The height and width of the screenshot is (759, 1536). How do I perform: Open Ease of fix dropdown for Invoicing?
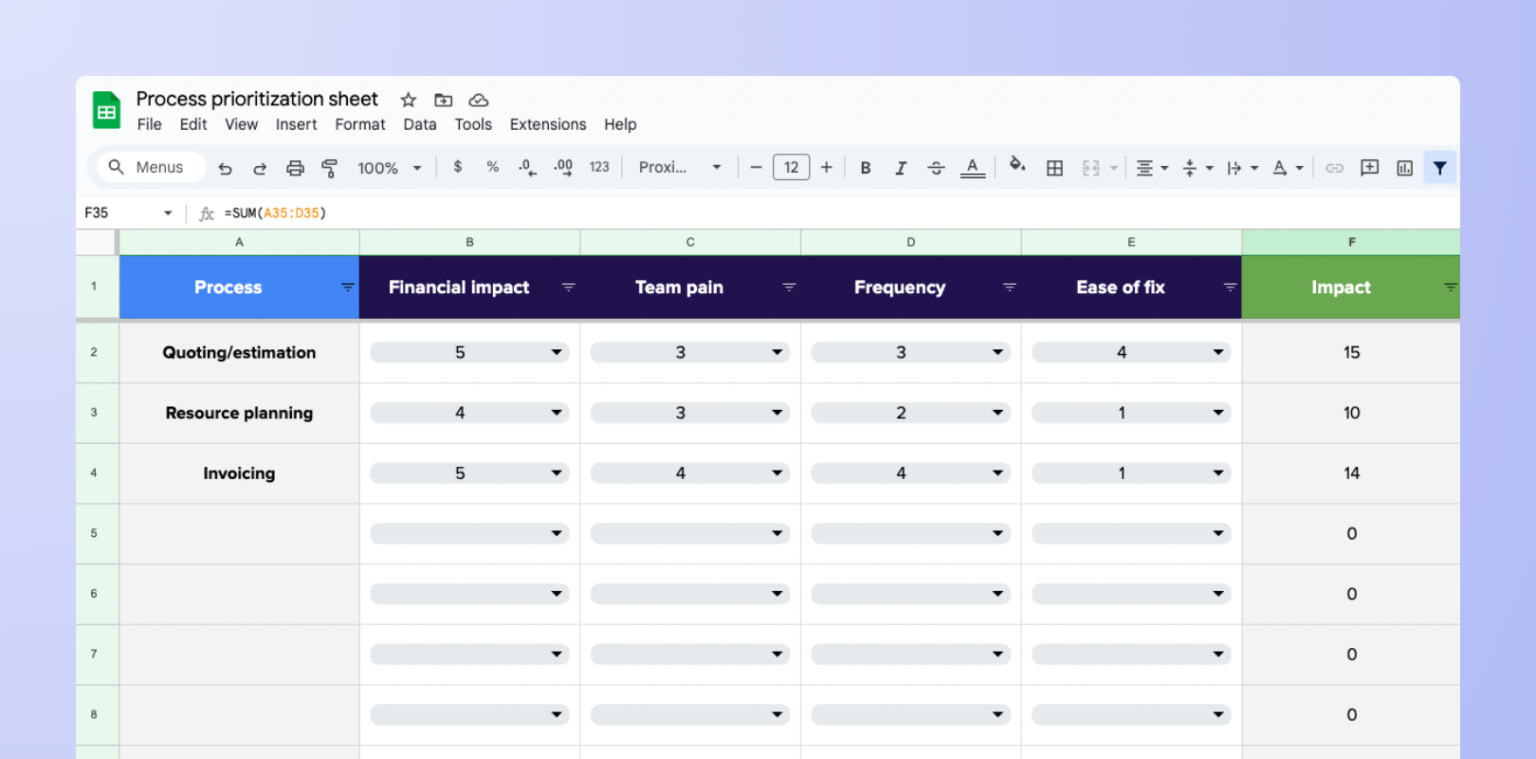(1218, 473)
